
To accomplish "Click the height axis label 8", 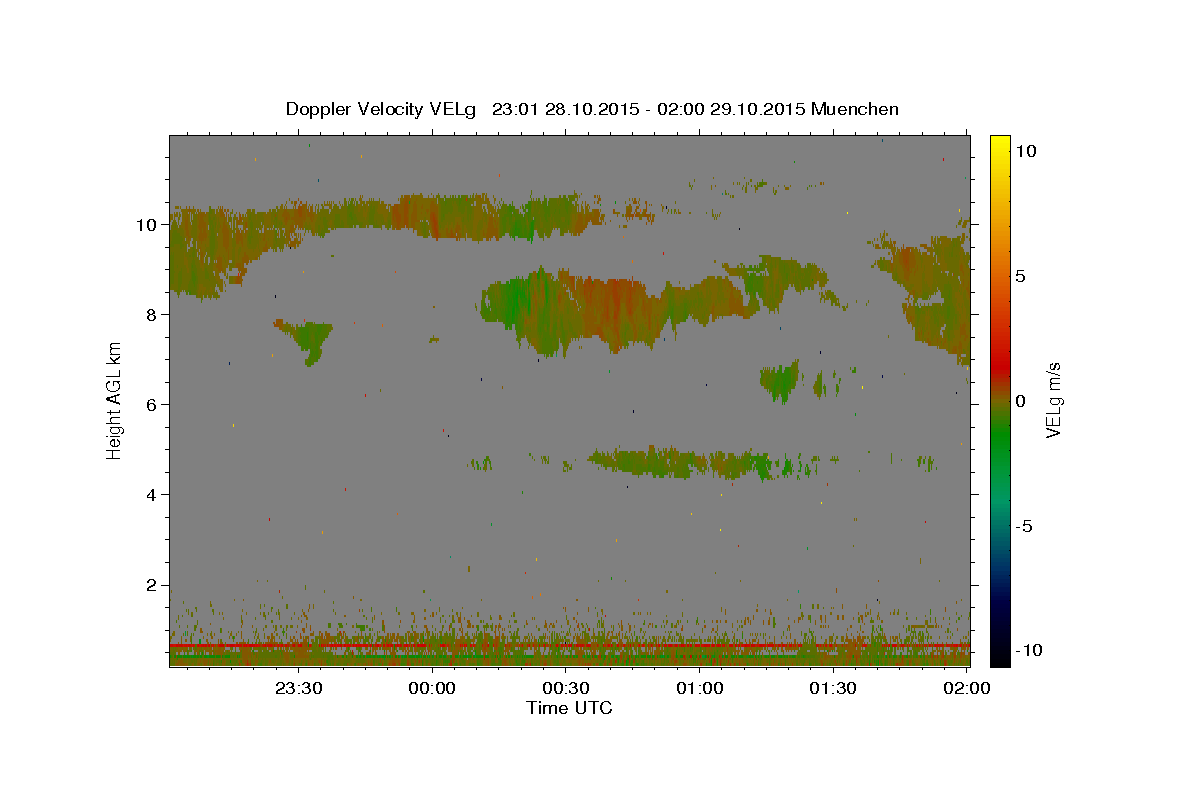I will [x=153, y=315].
